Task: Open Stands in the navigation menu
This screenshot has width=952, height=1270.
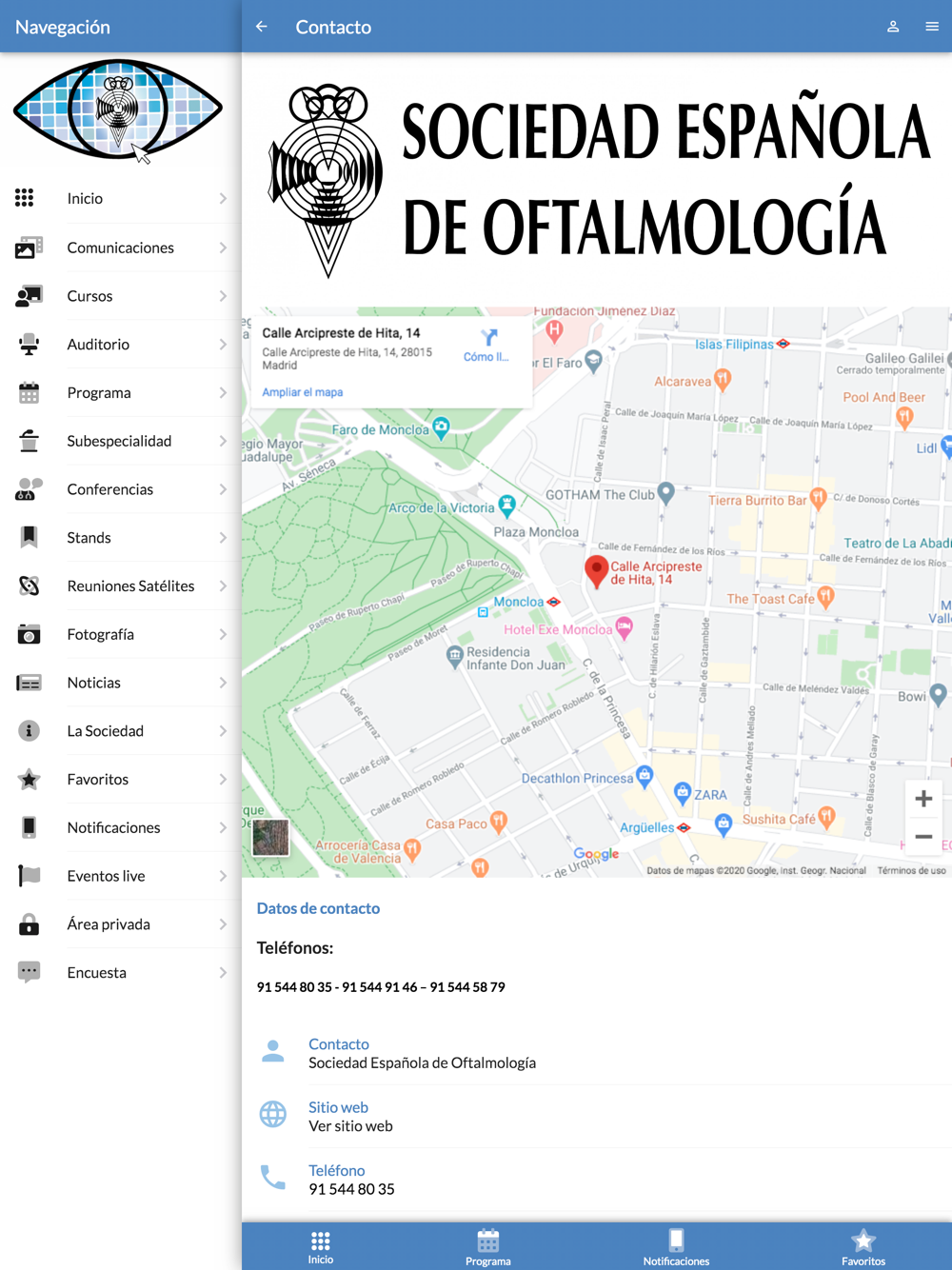Action: point(121,538)
